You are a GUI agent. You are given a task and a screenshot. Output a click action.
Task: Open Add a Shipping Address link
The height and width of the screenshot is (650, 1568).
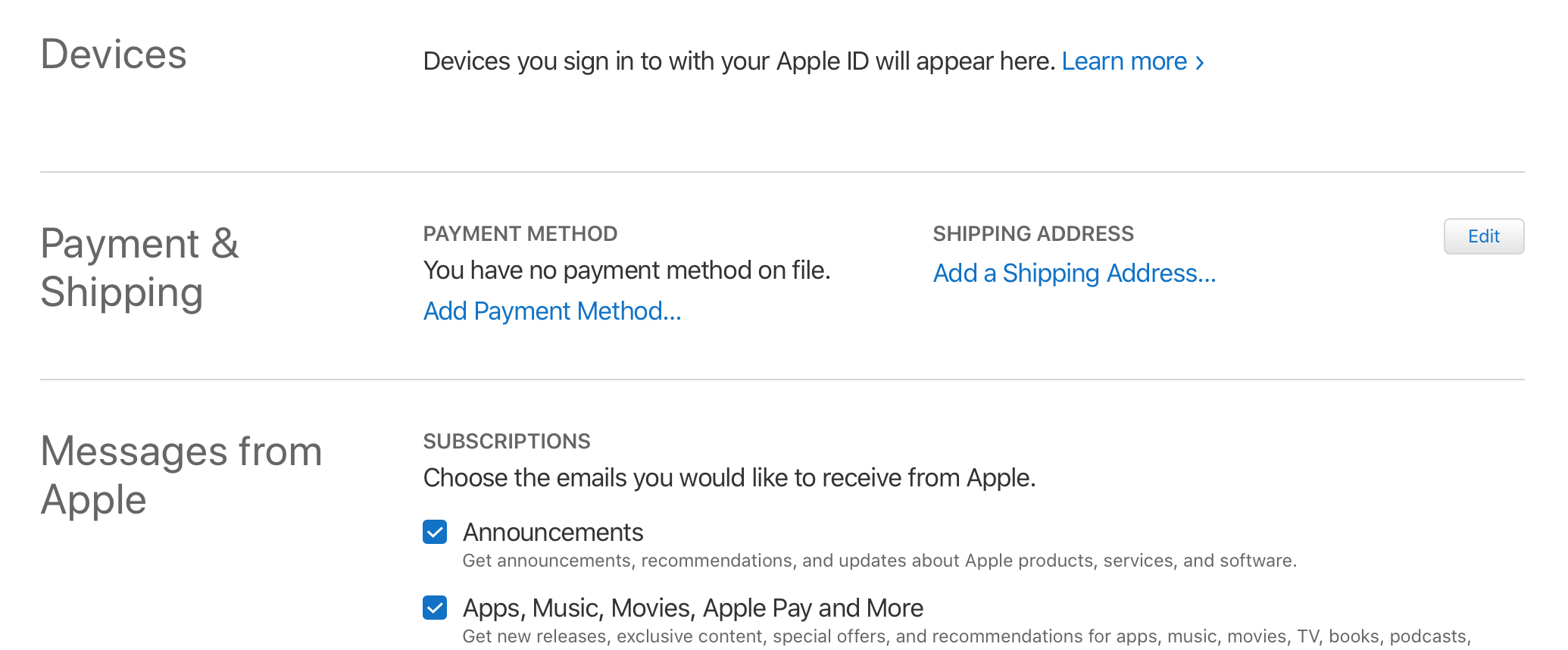click(x=1074, y=273)
